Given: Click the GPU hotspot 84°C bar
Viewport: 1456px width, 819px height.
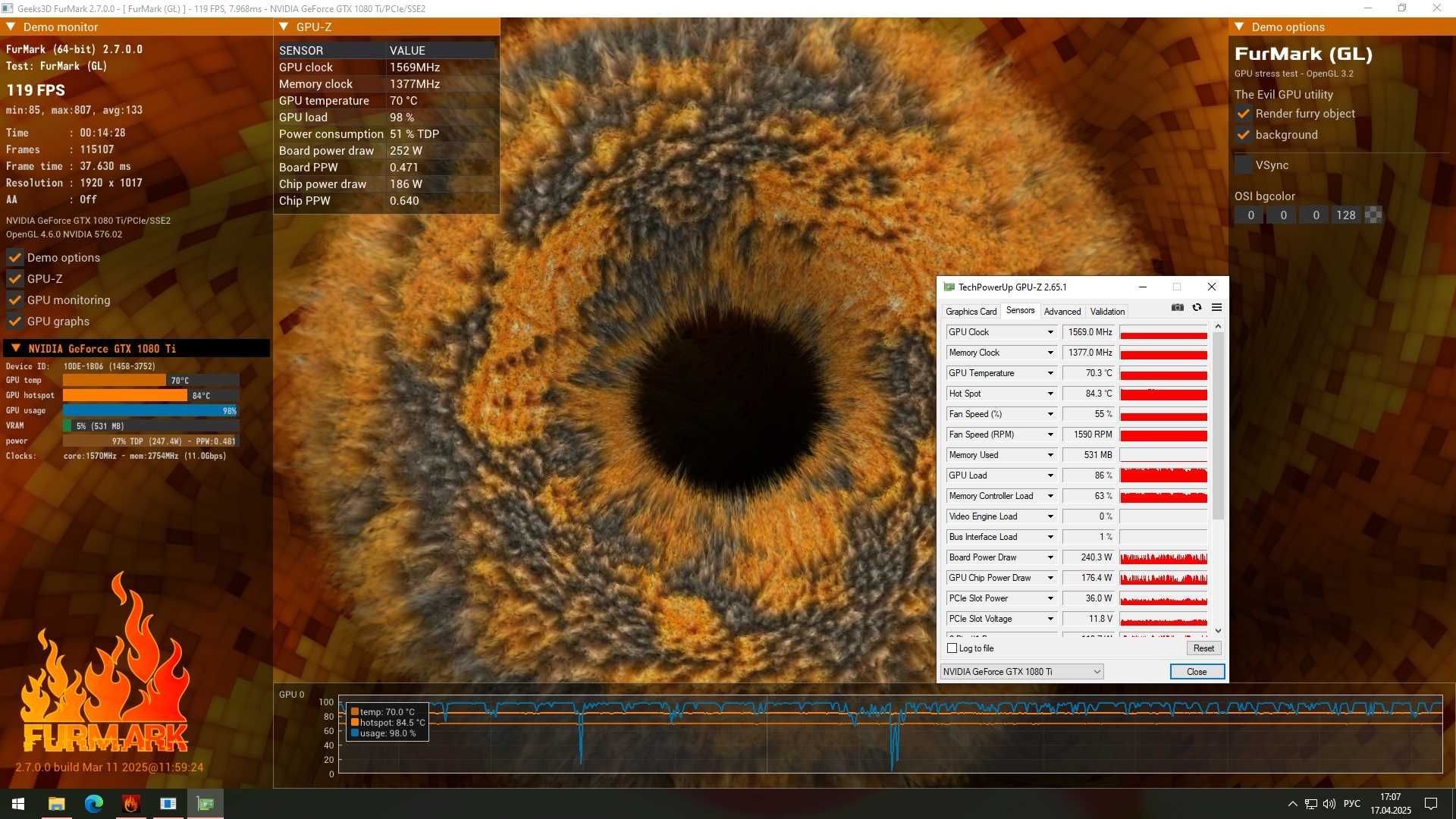Looking at the screenshot, I should point(125,395).
